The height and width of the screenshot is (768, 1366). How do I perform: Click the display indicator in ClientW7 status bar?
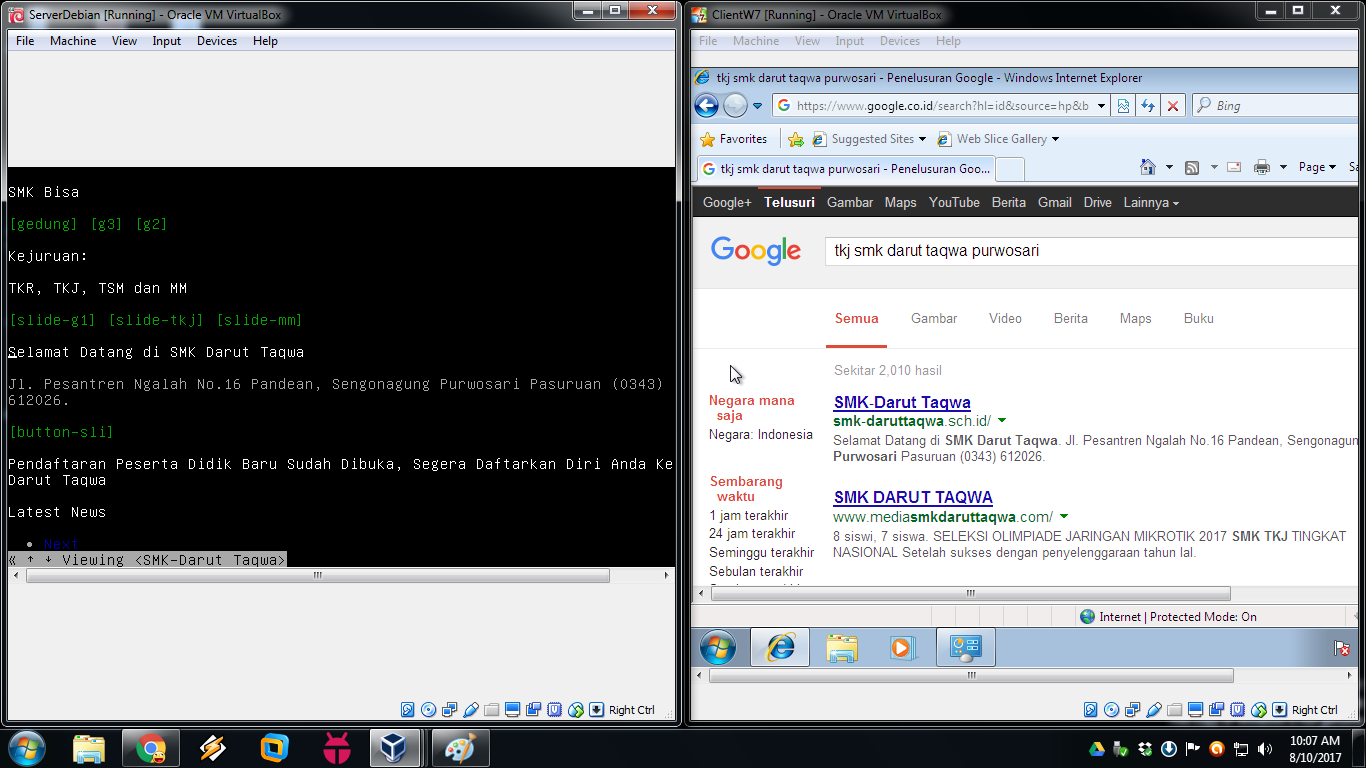(x=1196, y=710)
